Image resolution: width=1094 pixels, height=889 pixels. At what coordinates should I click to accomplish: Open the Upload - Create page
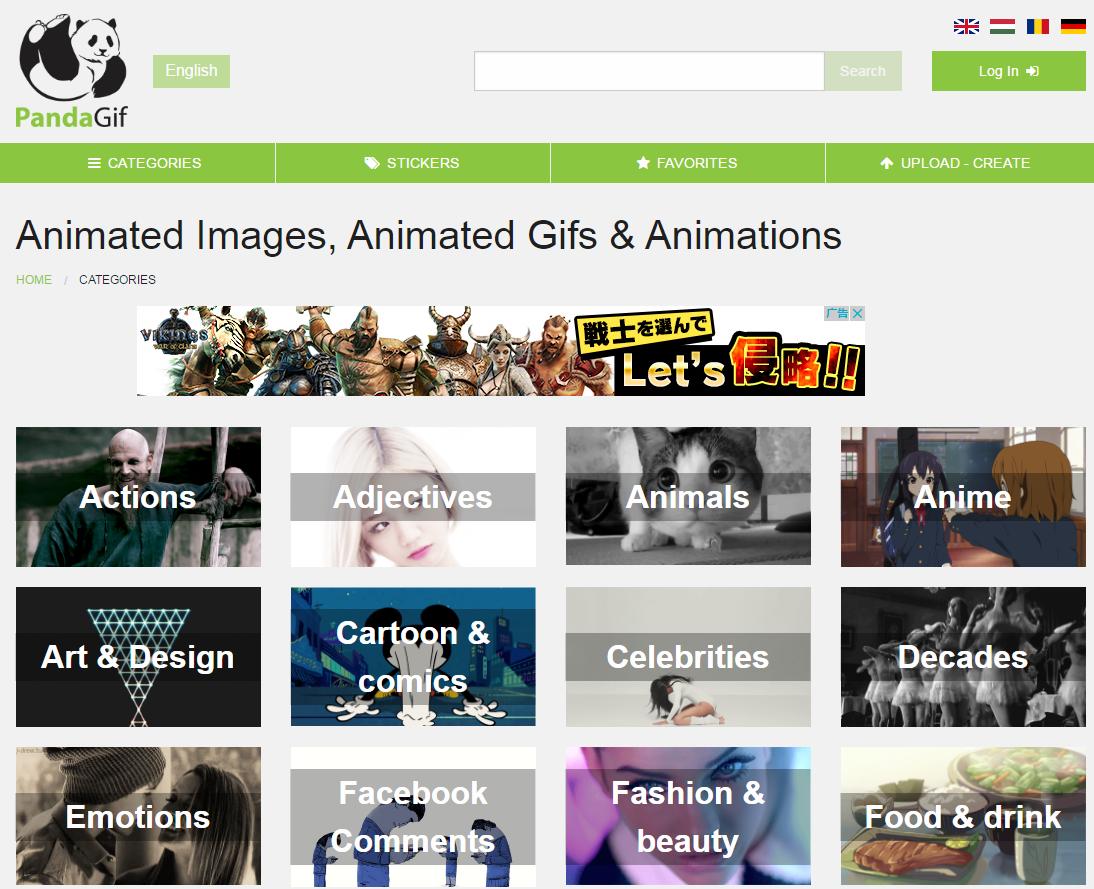point(958,163)
